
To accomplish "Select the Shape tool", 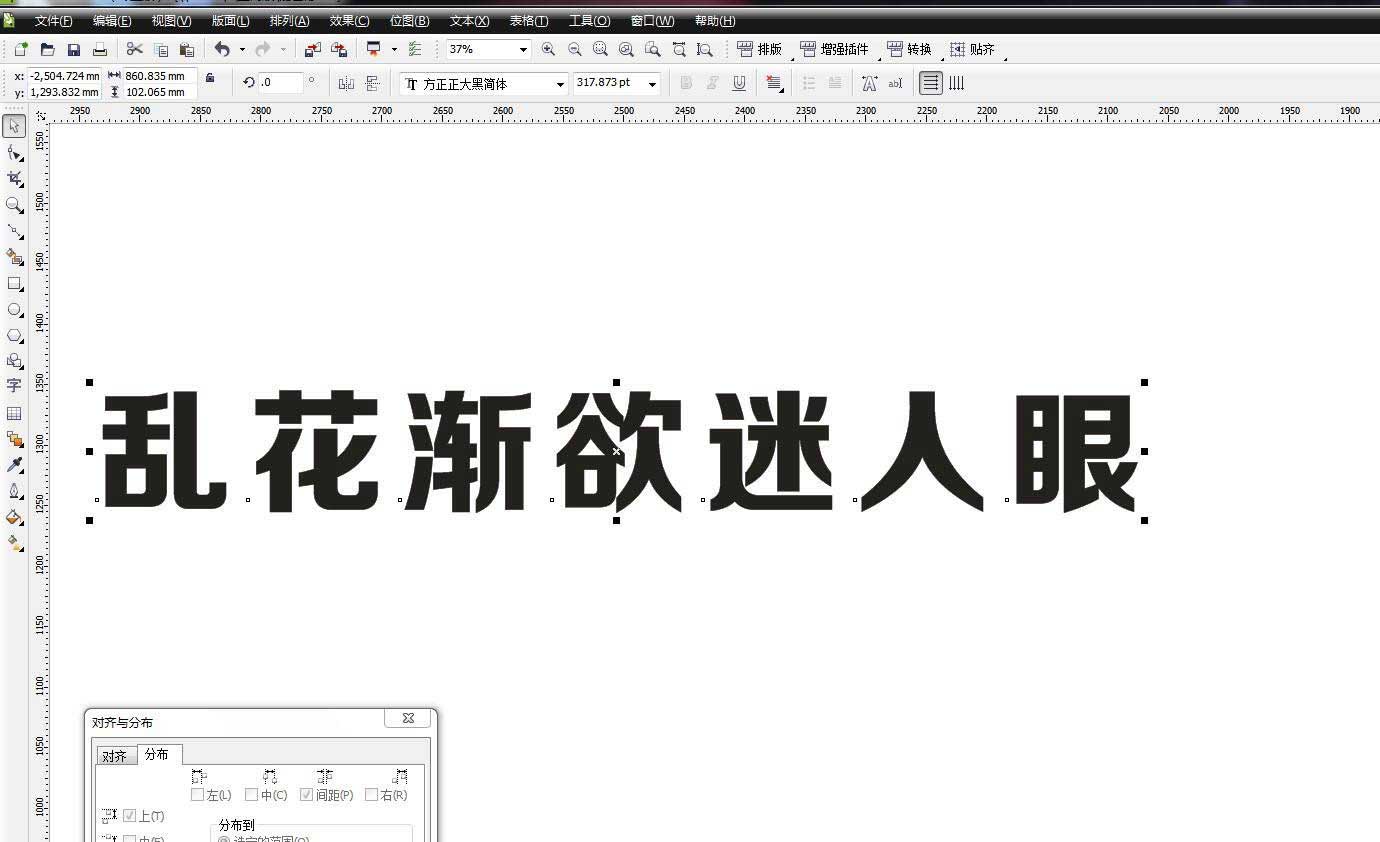I will 14,152.
